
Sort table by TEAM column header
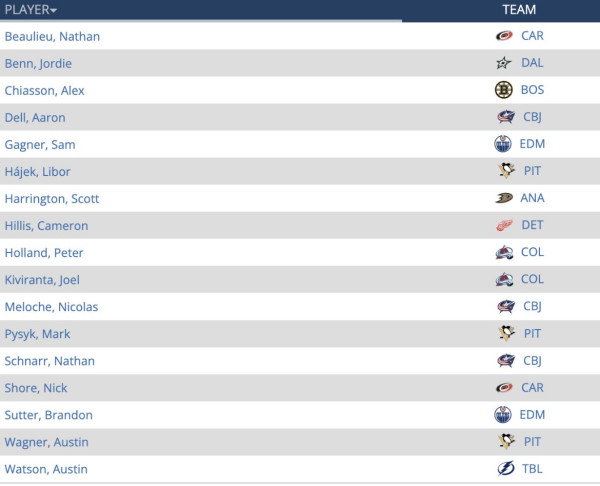pyautogui.click(x=519, y=10)
